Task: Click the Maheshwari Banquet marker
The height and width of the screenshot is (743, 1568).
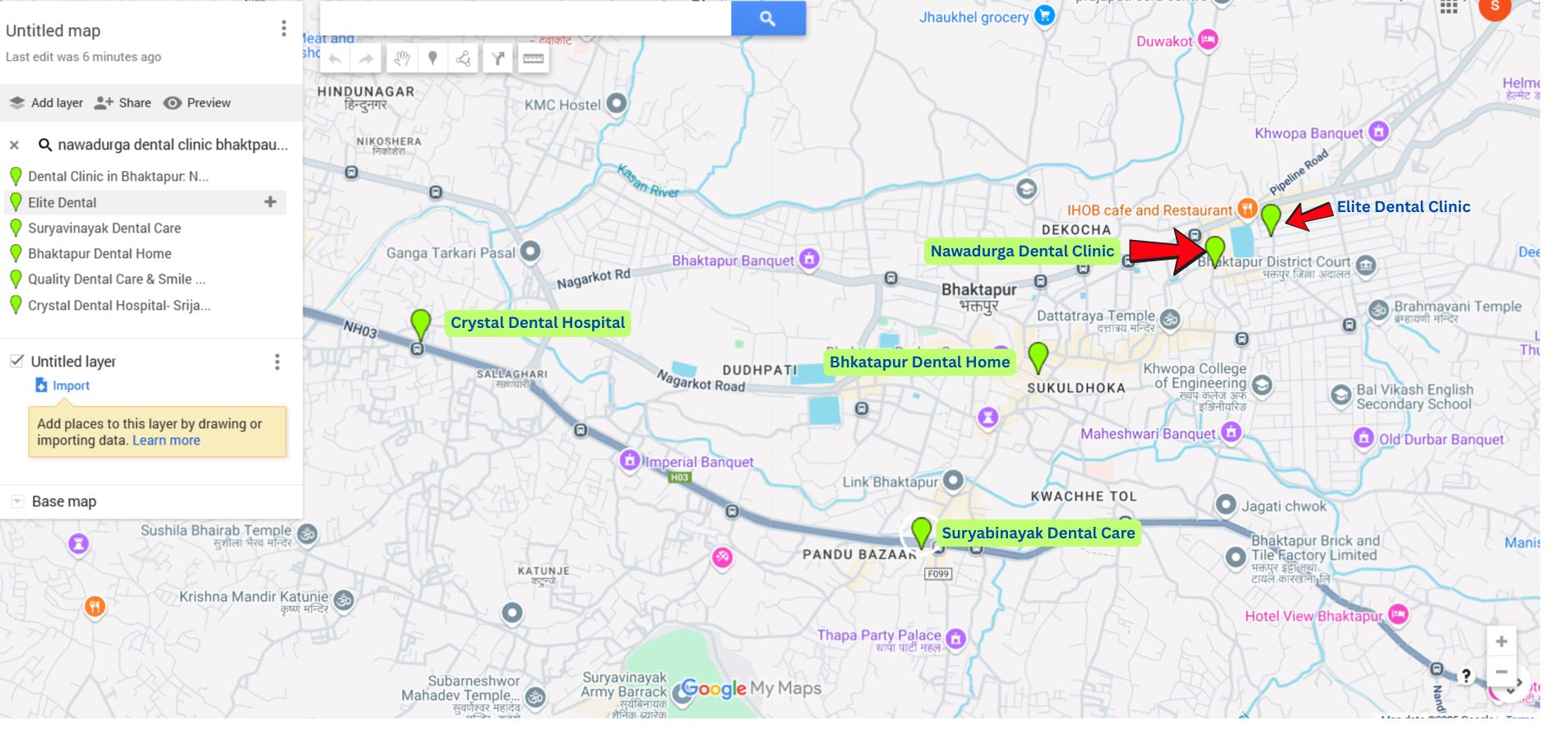Action: [x=1231, y=431]
